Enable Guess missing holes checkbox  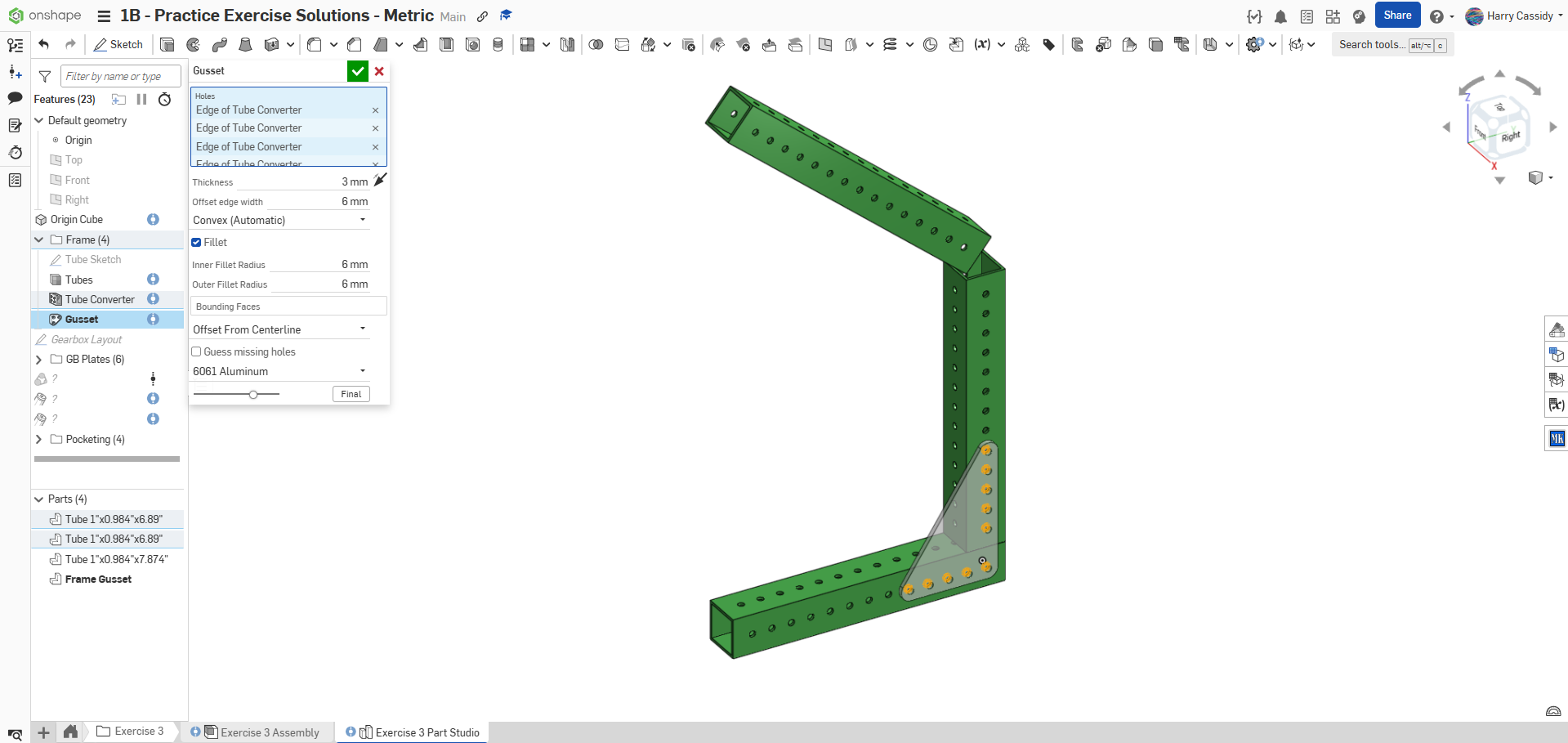[197, 351]
